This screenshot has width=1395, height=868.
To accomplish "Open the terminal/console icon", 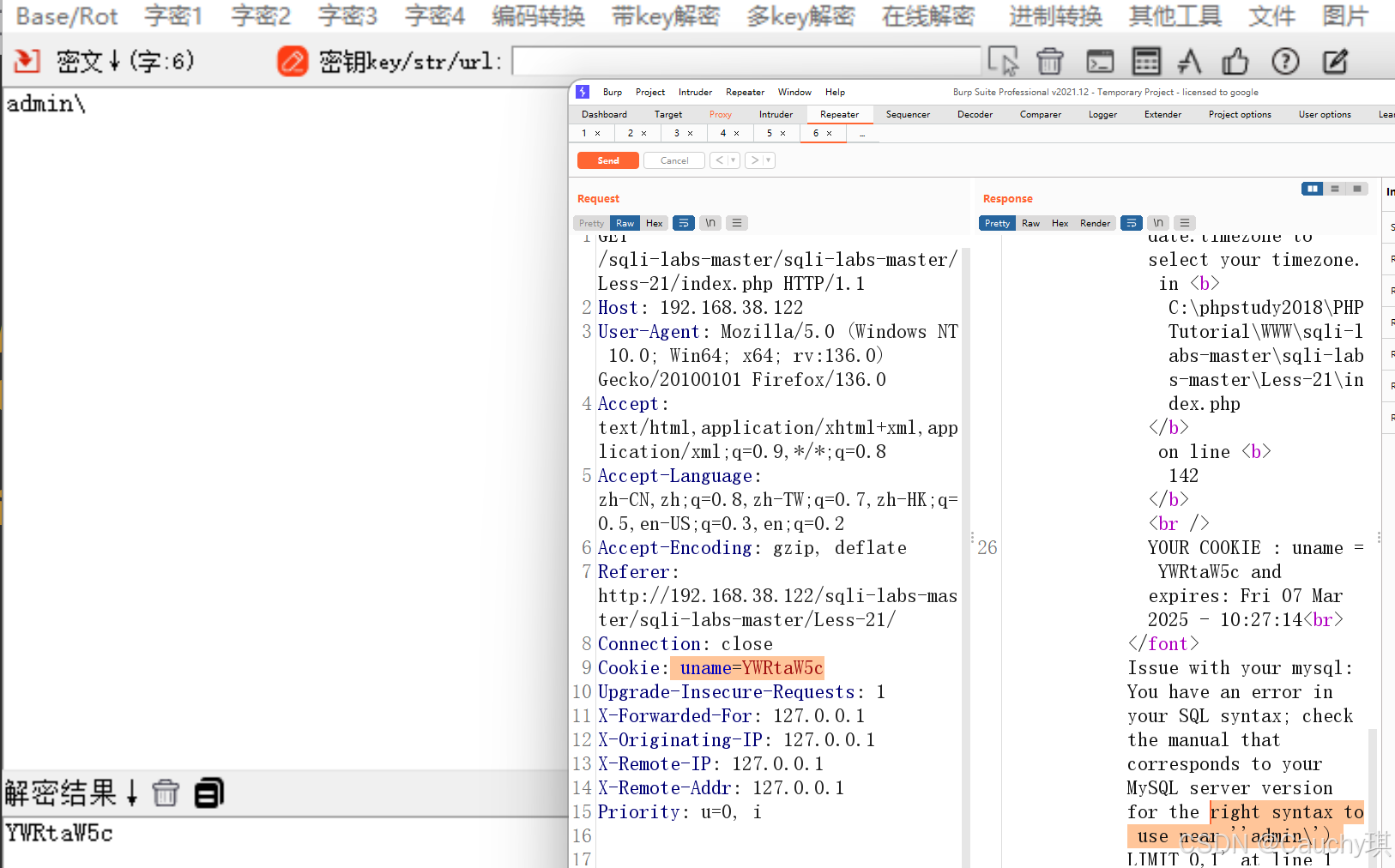I will pyautogui.click(x=1100, y=61).
